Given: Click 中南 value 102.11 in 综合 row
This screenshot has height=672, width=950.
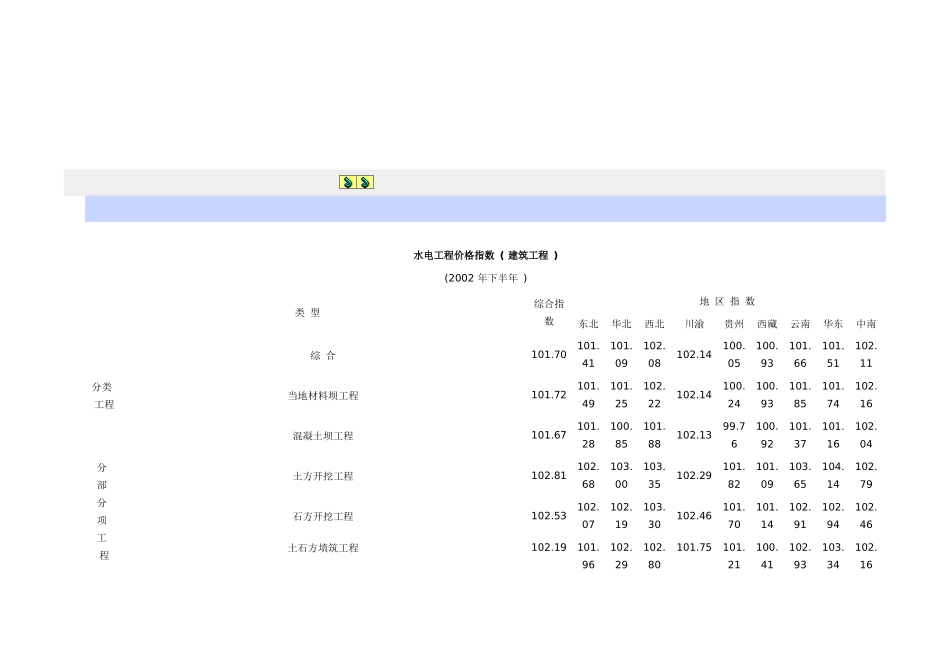Looking at the screenshot, I should point(866,354).
